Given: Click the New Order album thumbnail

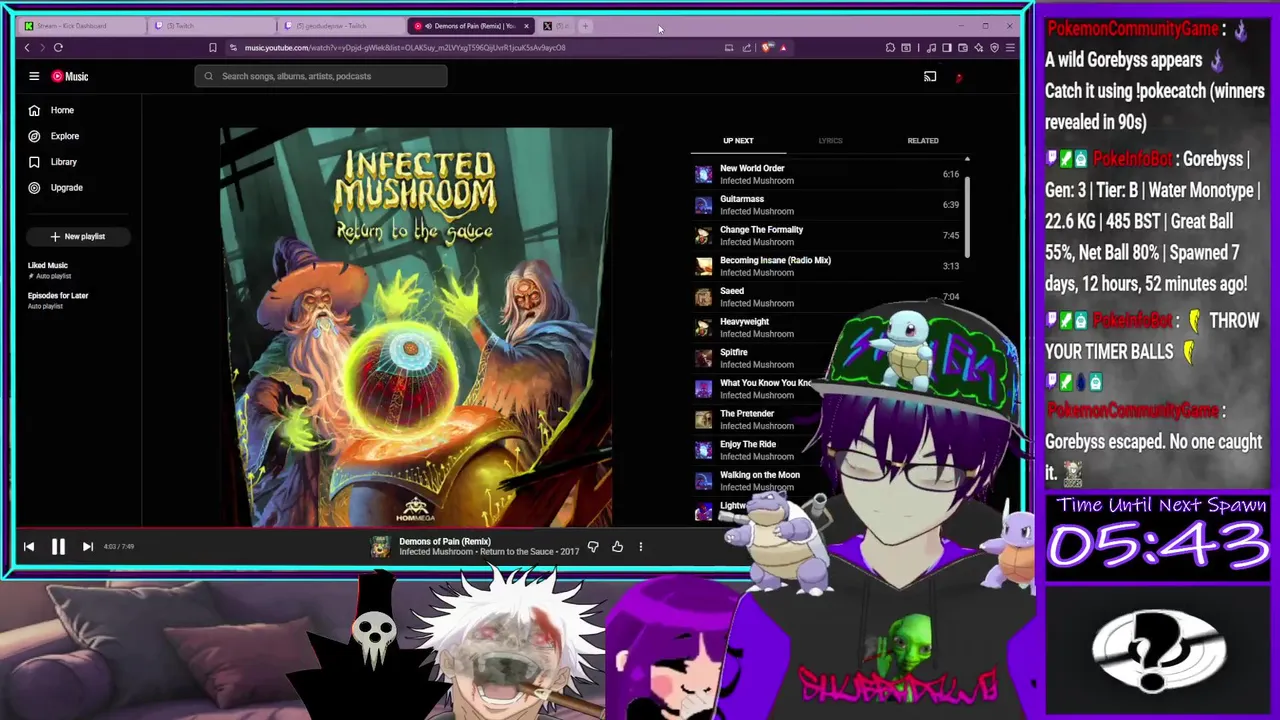Looking at the screenshot, I should 703,175.
